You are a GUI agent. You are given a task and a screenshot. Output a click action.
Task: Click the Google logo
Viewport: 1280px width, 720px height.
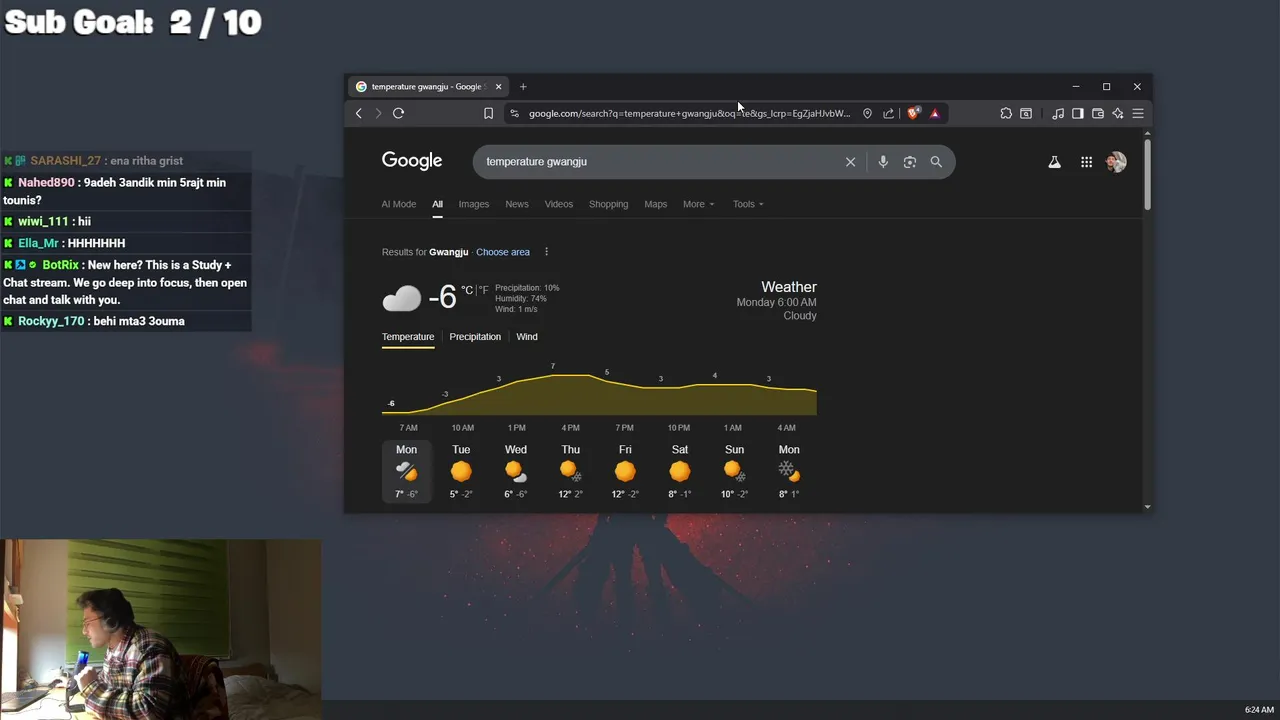(x=412, y=161)
